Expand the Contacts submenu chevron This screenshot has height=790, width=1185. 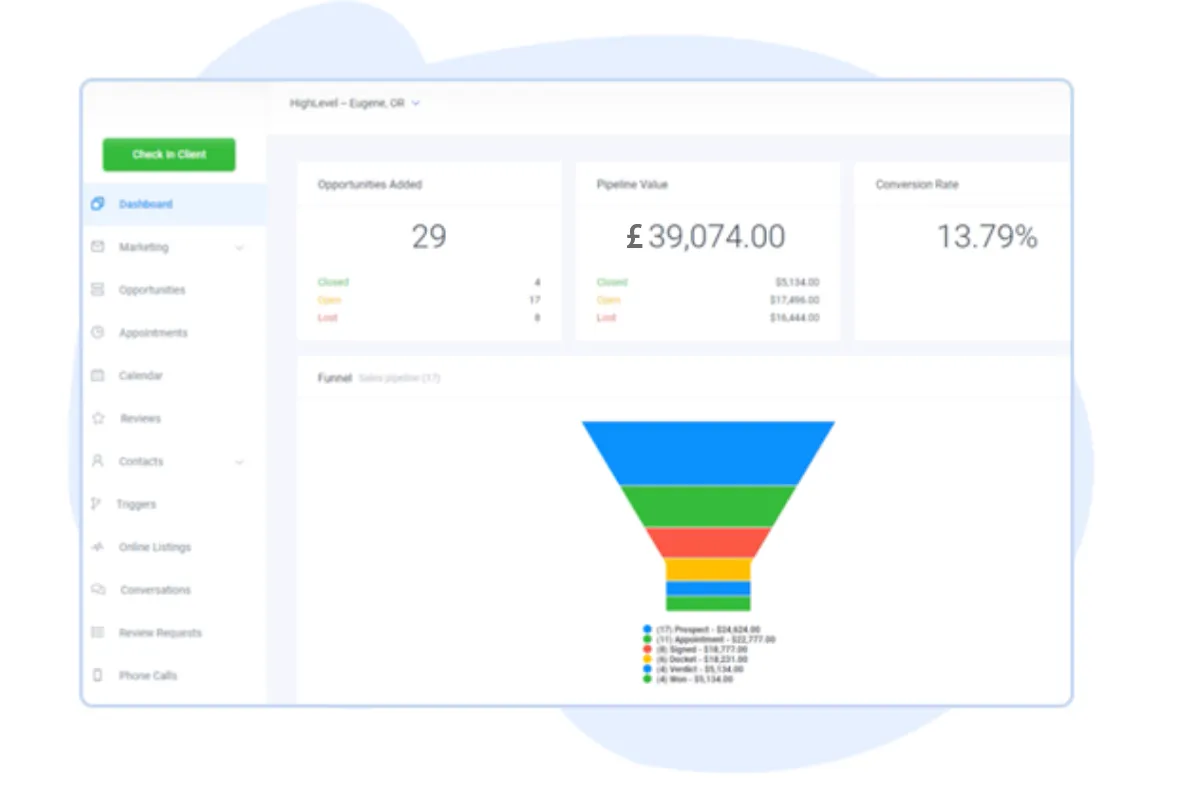coord(240,462)
